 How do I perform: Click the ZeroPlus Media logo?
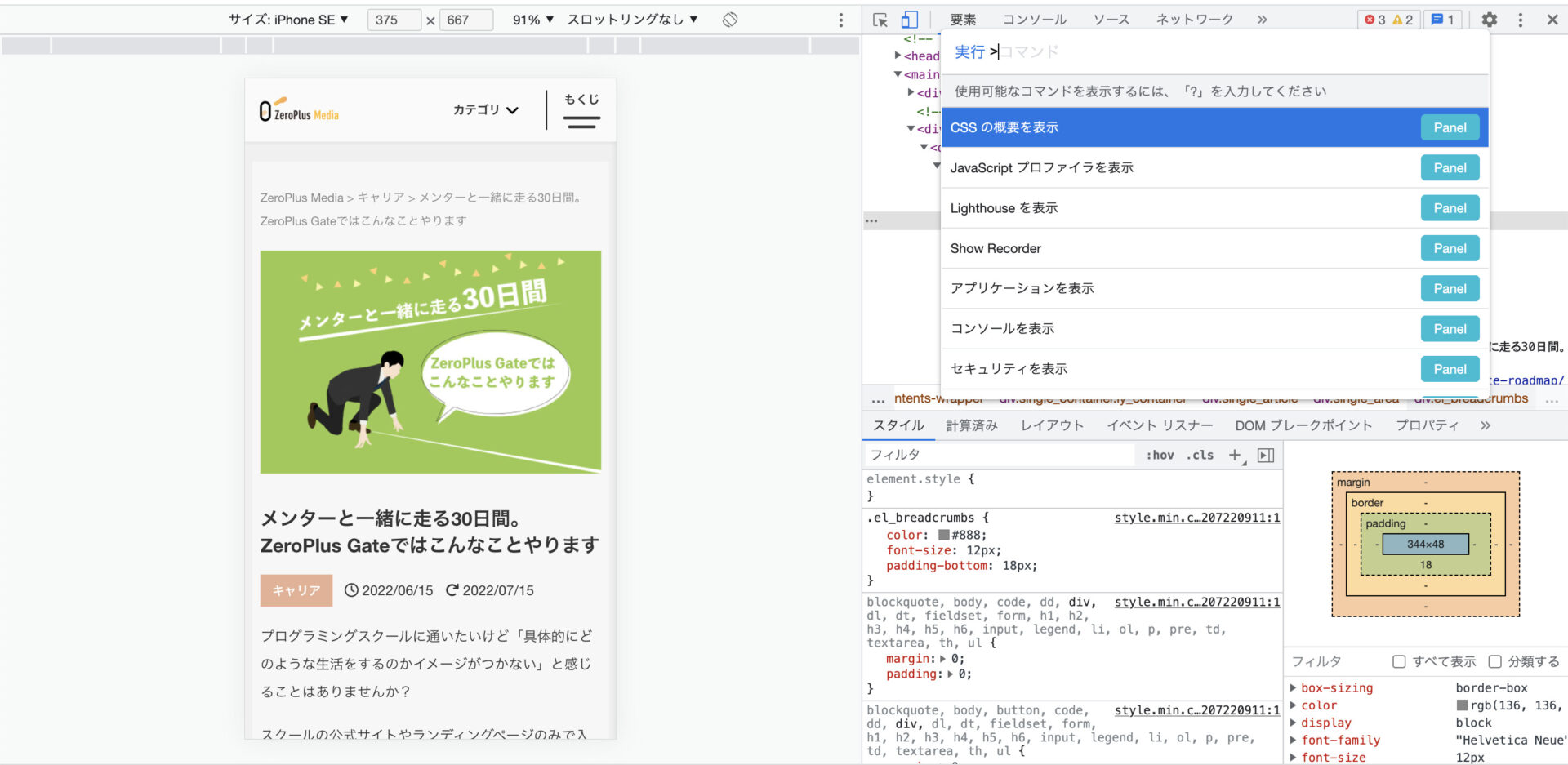pos(299,110)
